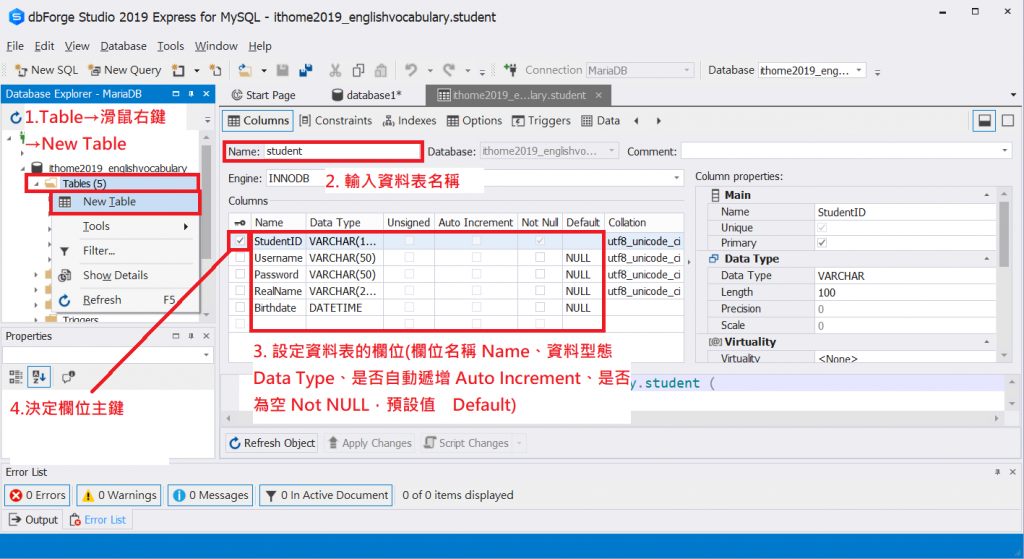Open the Database menu
This screenshot has width=1024, height=559.
(x=123, y=46)
